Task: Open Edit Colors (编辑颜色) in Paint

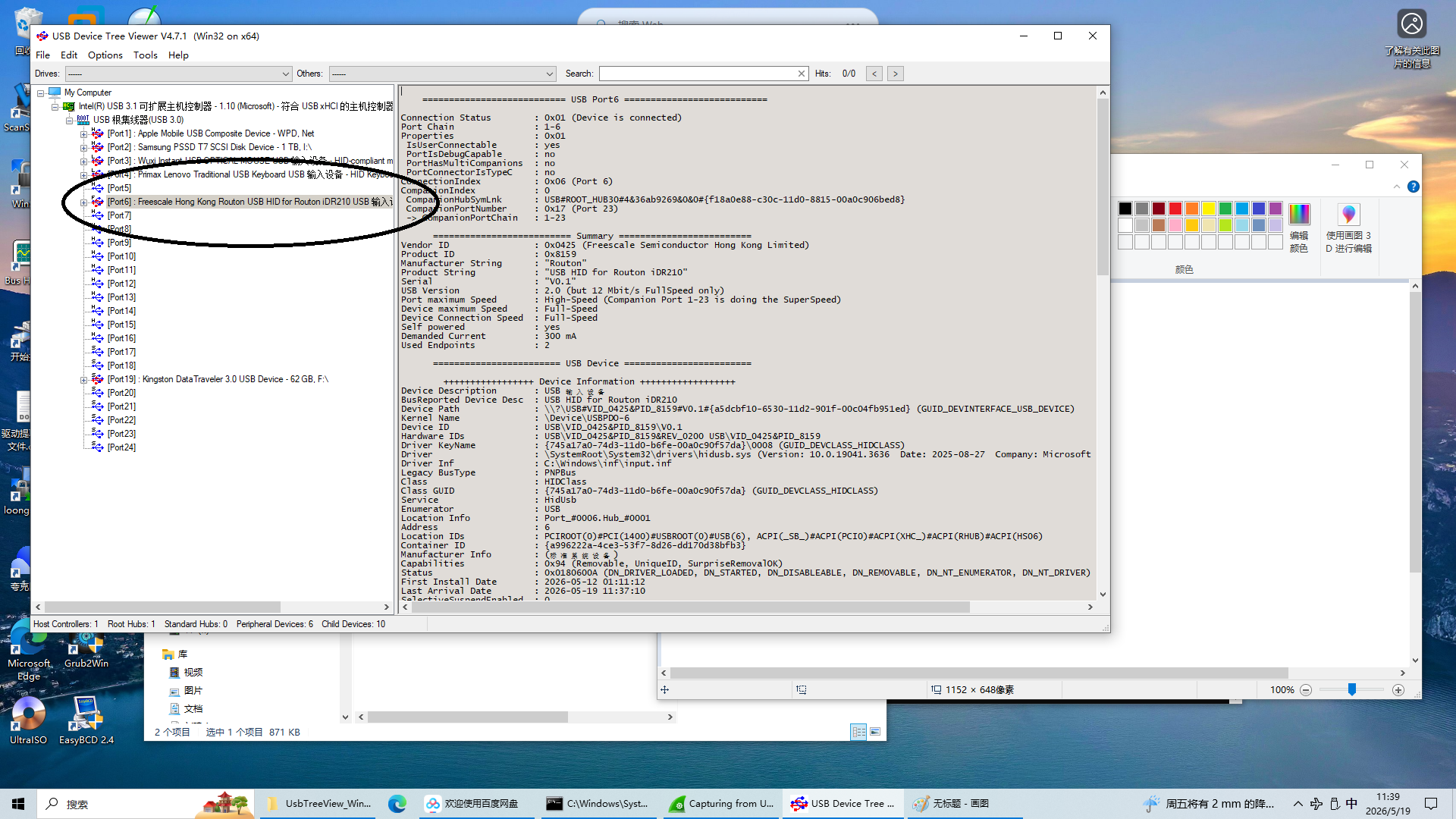Action: point(1299,227)
